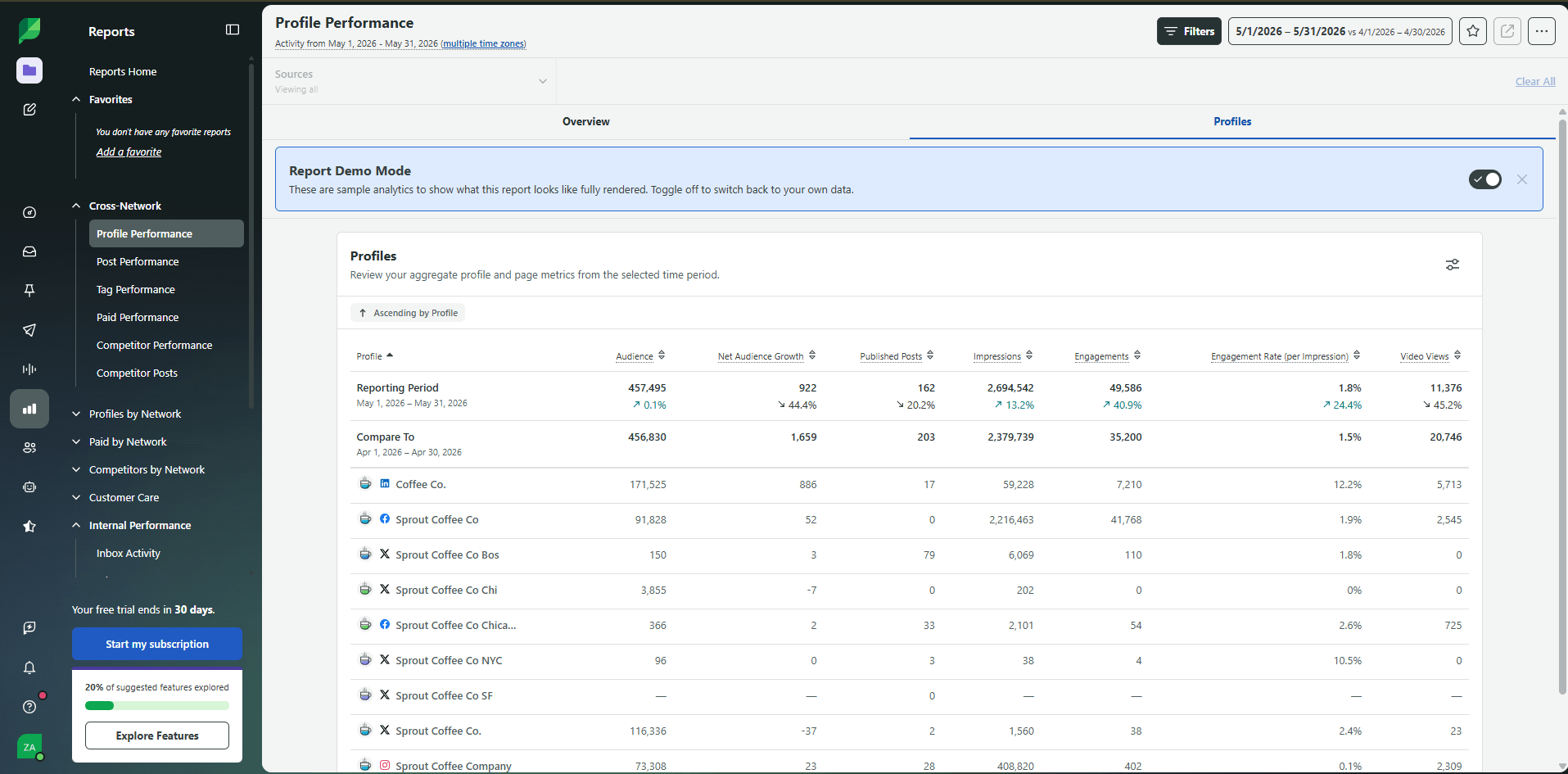Click the Filters button
The image size is (1568, 774).
pyautogui.click(x=1189, y=31)
